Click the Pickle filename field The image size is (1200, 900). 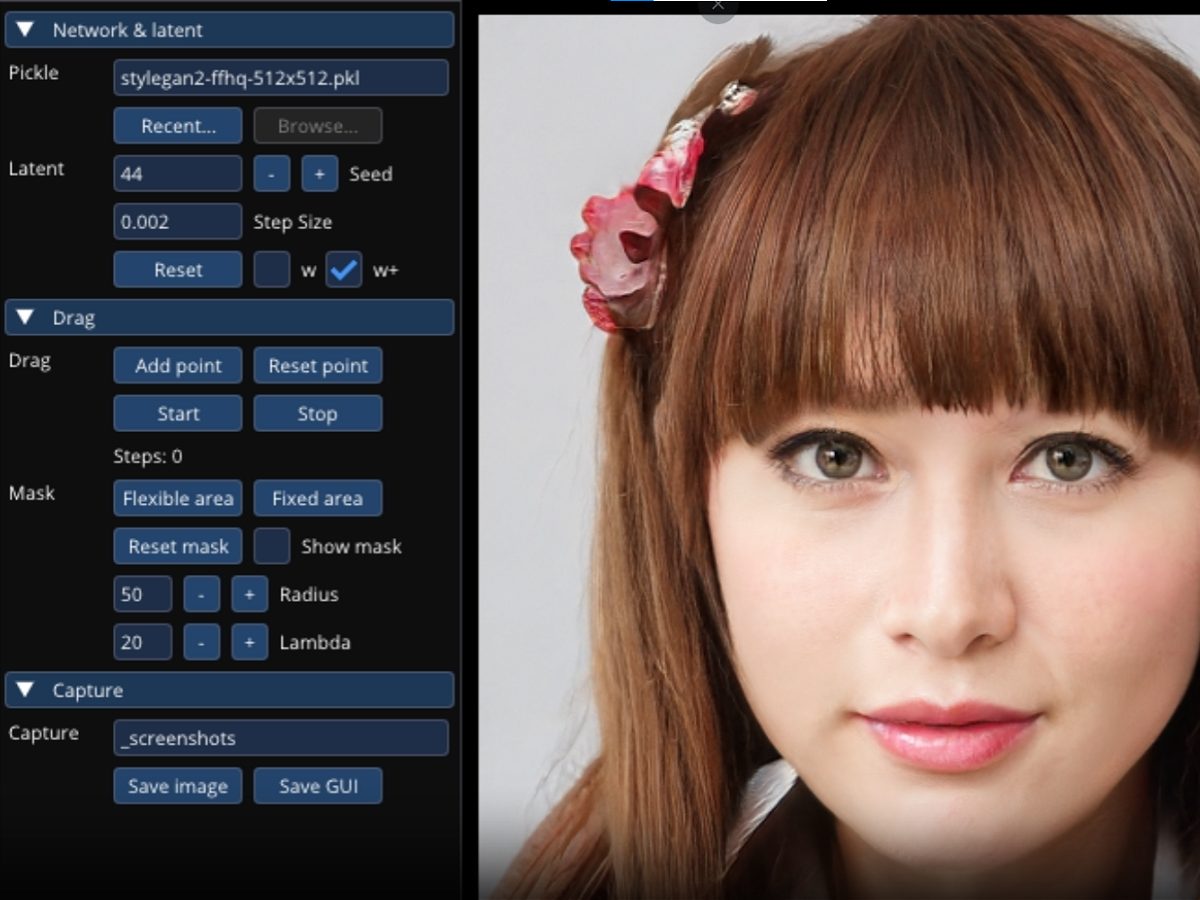click(x=280, y=78)
